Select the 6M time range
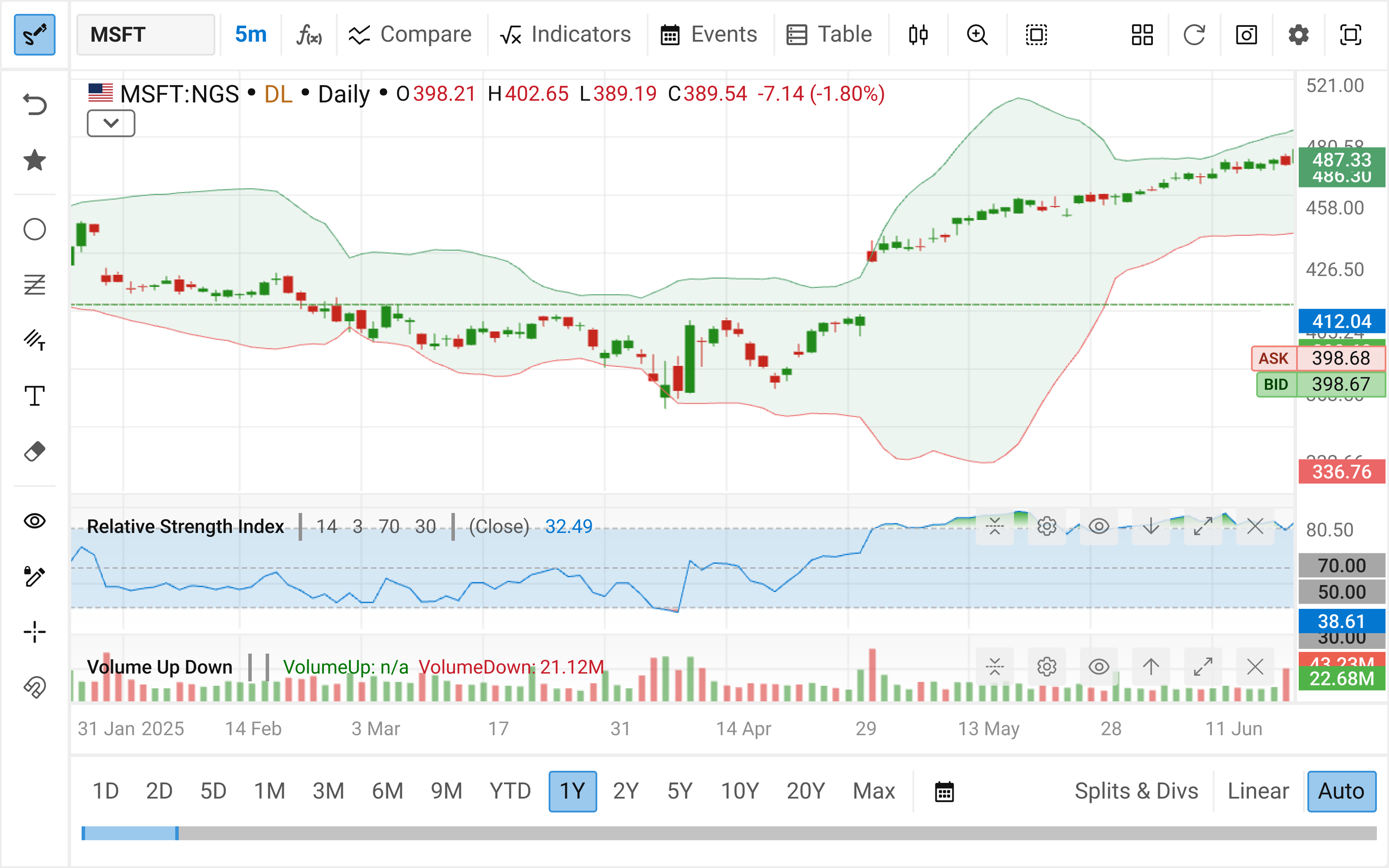This screenshot has width=1389, height=868. point(388,791)
